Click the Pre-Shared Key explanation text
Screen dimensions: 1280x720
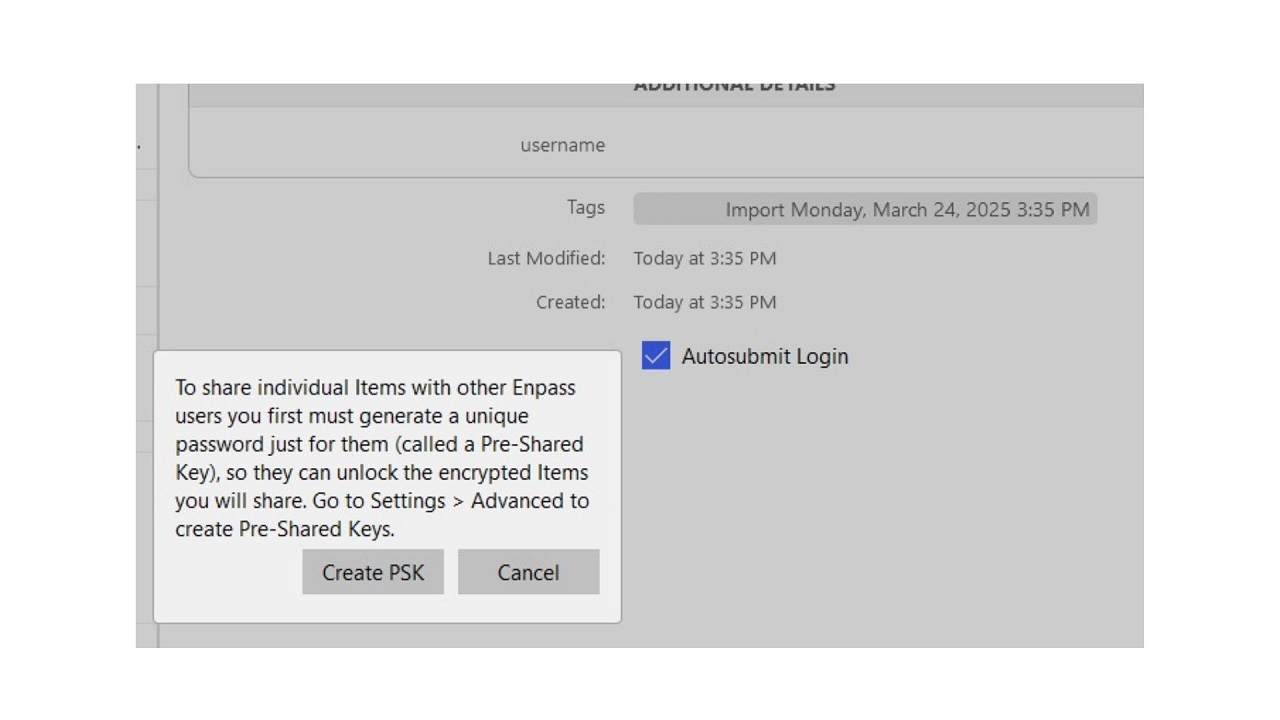[382, 458]
